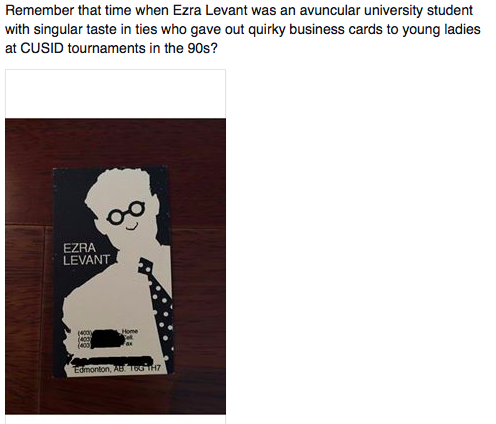Click the polka-dot tie illustration

point(158,305)
